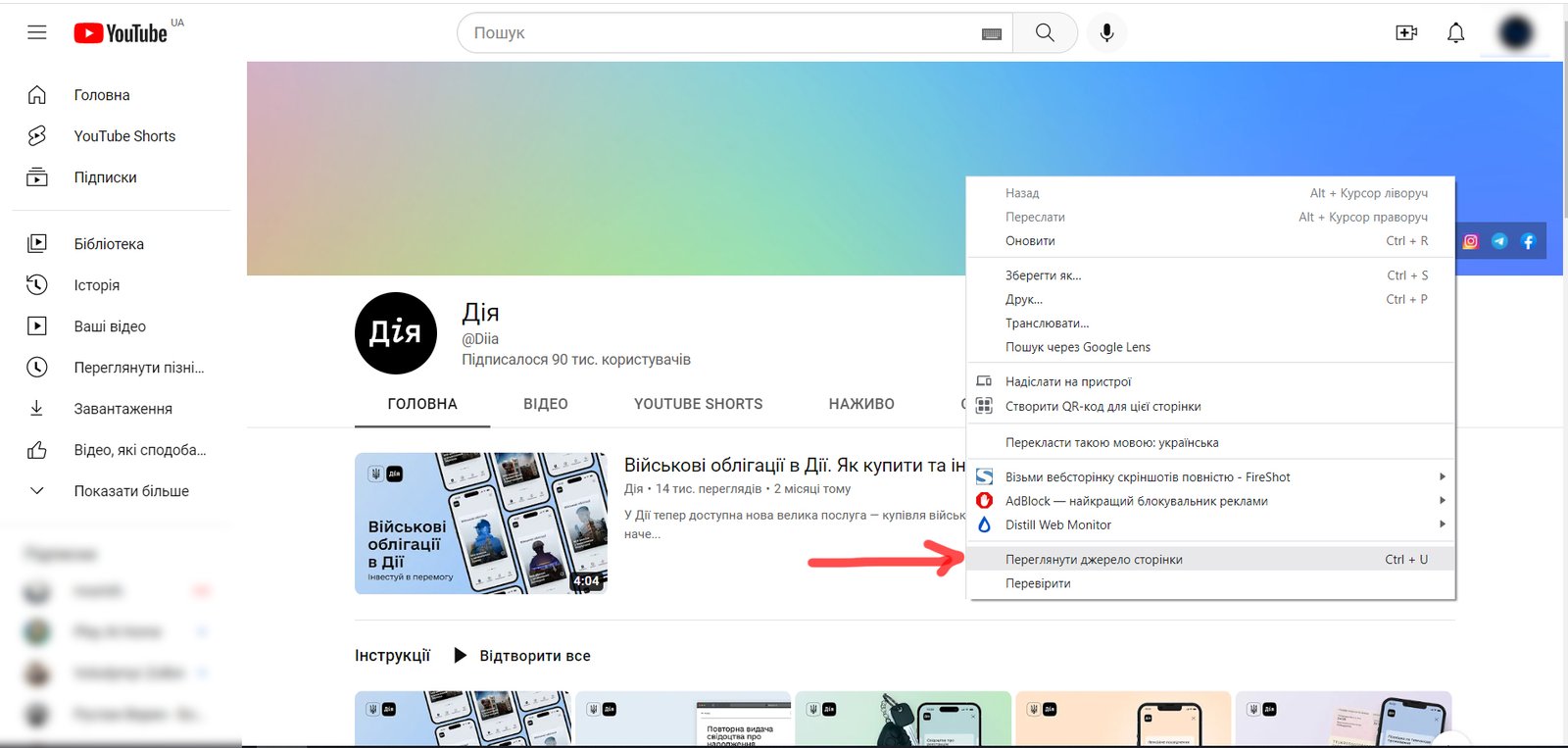The width and height of the screenshot is (1568, 748).
Task: Open the channel's Telegram link icon
Action: [1499, 241]
